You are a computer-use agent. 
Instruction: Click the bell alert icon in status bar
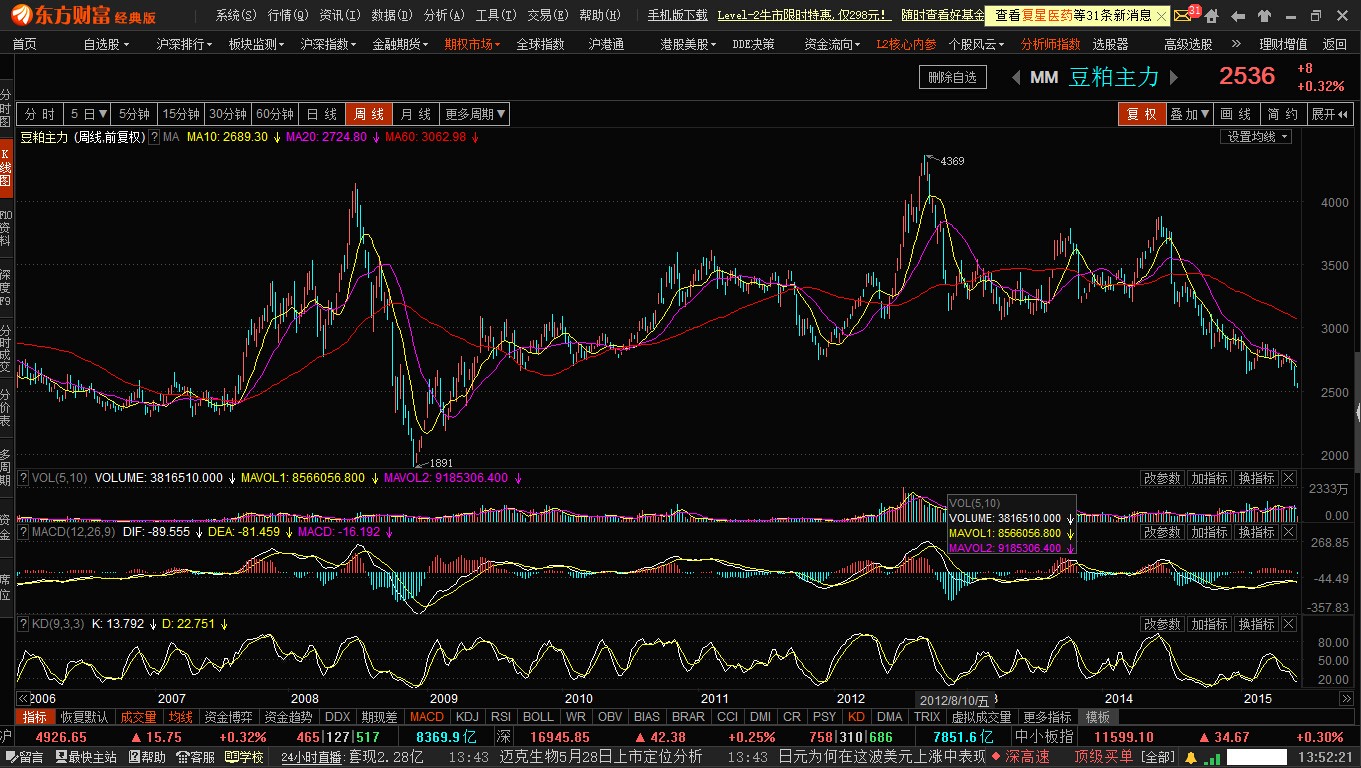(1191, 757)
